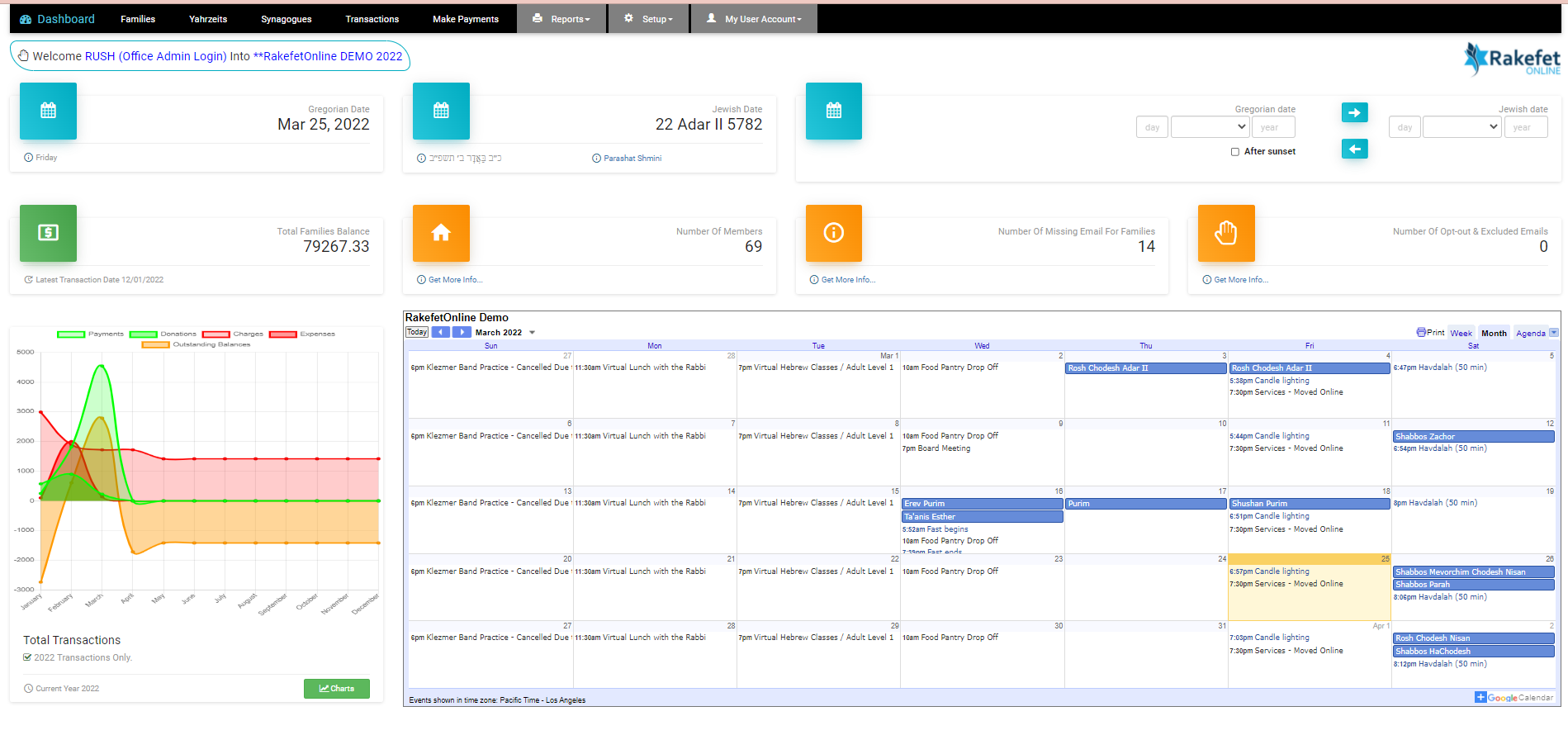1568x754 pixels.
Task: Open Shabbos HaChodesh event
Action: 1474,652
